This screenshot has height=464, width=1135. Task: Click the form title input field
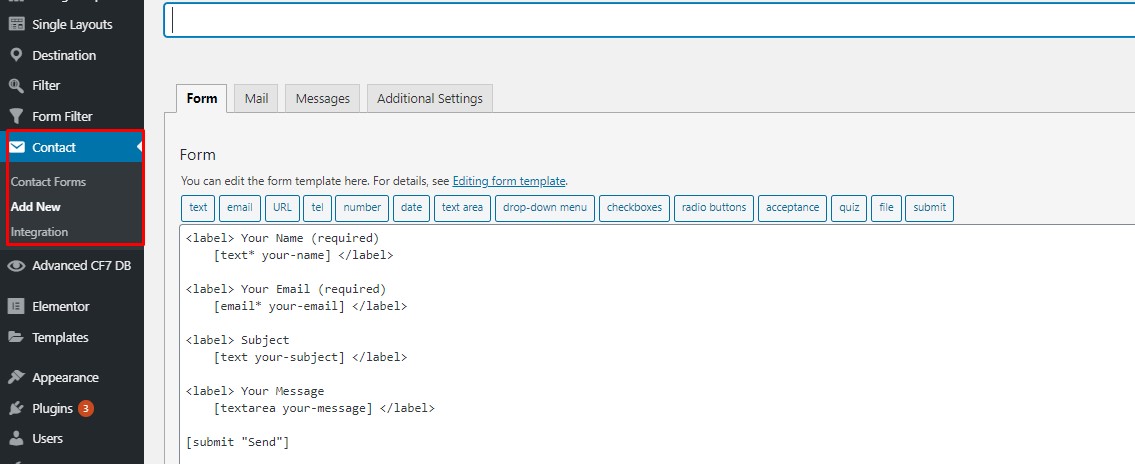[649, 20]
